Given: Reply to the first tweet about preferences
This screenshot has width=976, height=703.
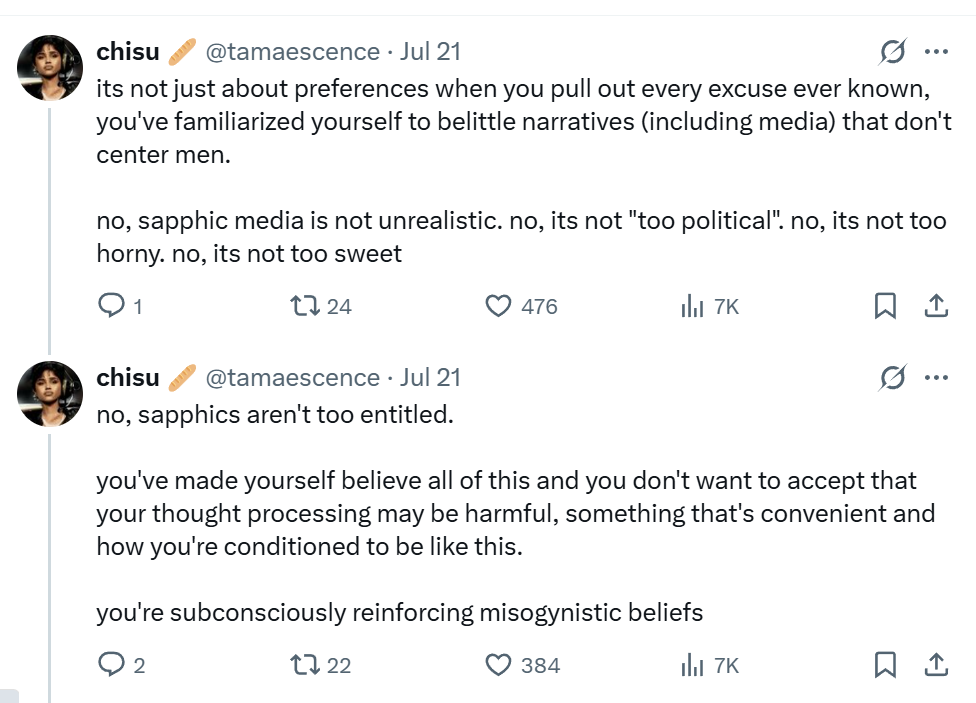Looking at the screenshot, I should coord(110,306).
